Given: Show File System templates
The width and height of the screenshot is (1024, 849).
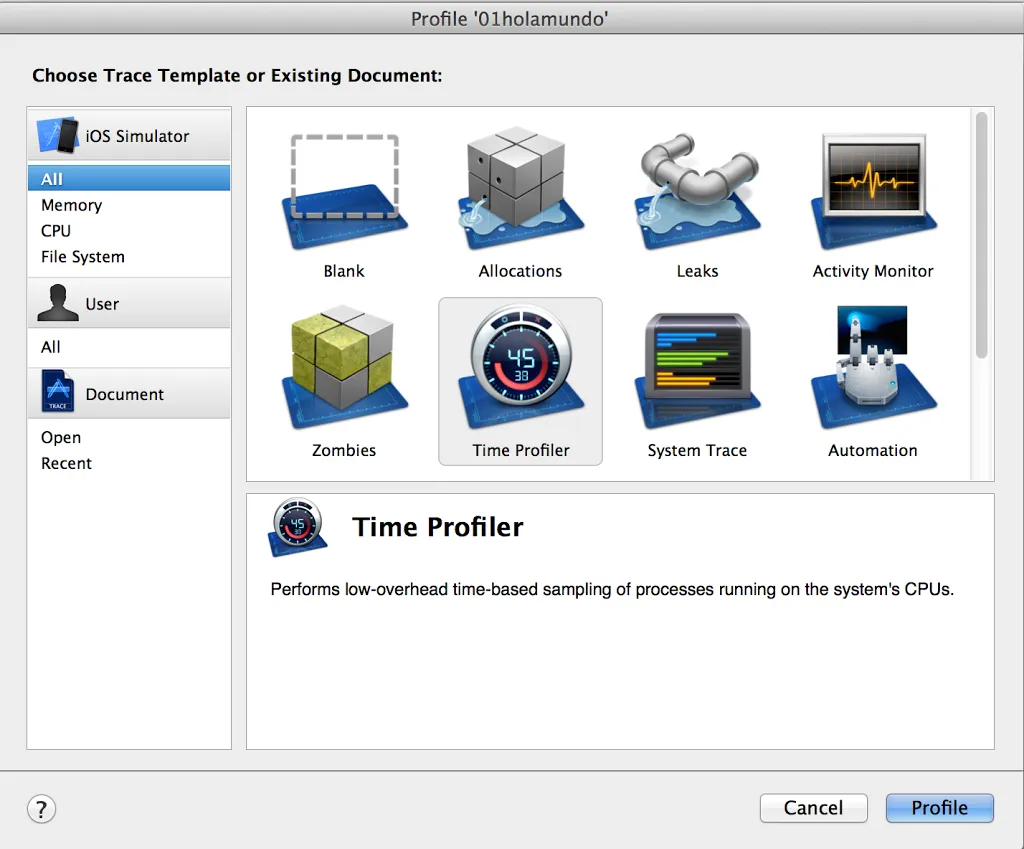Looking at the screenshot, I should 83,257.
